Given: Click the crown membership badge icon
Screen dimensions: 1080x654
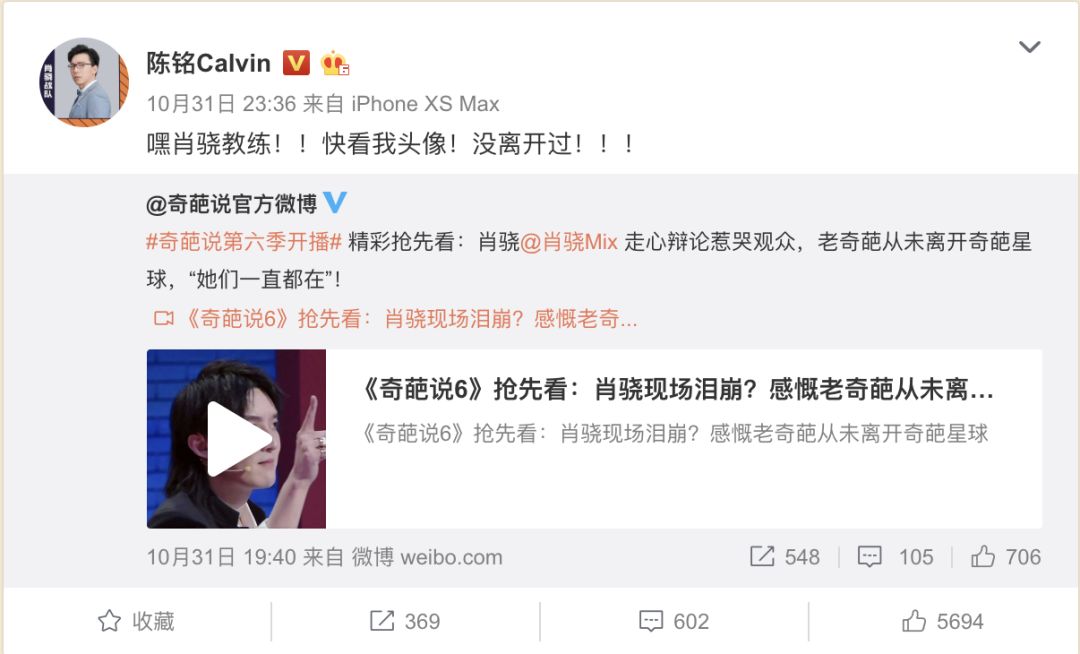Looking at the screenshot, I should click(x=335, y=63).
